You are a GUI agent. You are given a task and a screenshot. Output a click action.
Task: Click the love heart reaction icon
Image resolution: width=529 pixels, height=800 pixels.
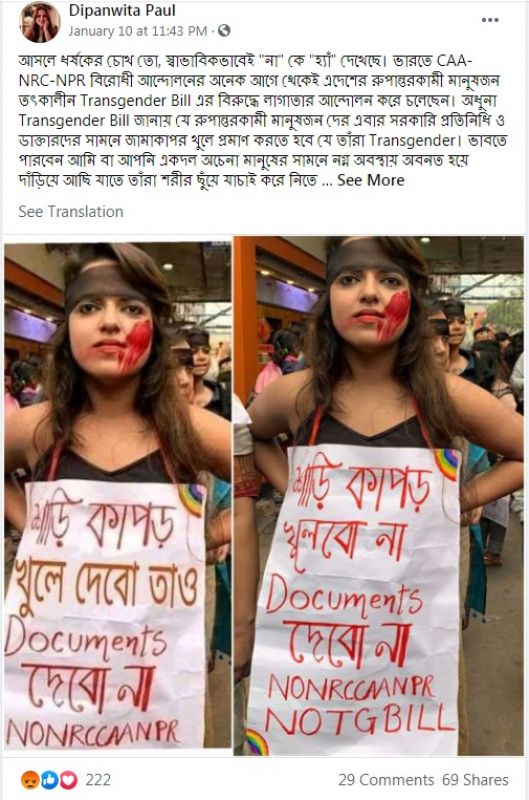(68, 780)
